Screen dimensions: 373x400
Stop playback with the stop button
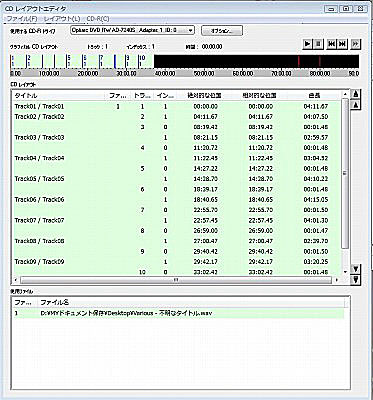[x=318, y=44]
